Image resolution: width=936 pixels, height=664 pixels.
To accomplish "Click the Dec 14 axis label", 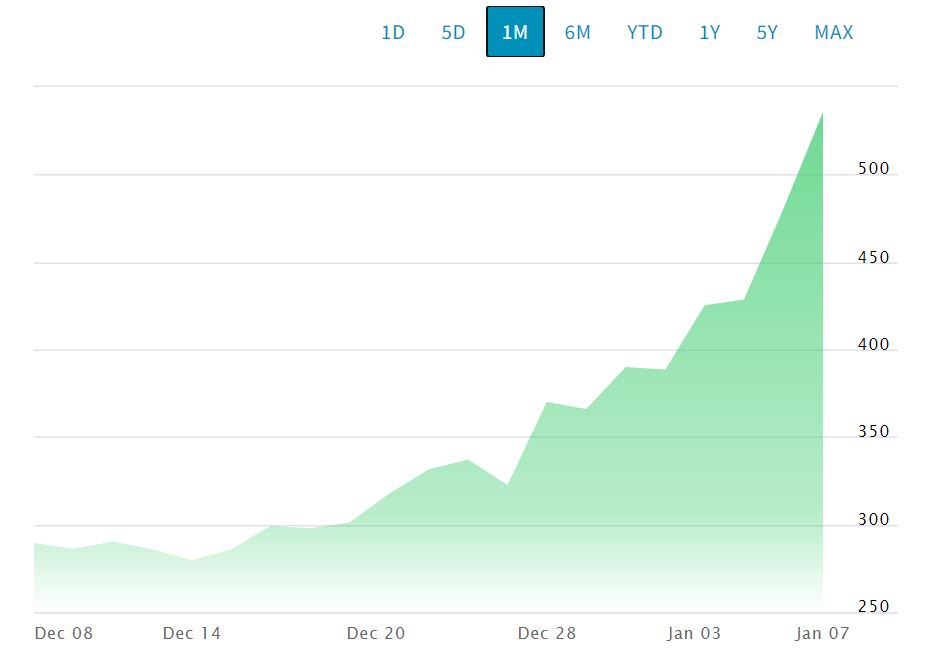I will [191, 633].
